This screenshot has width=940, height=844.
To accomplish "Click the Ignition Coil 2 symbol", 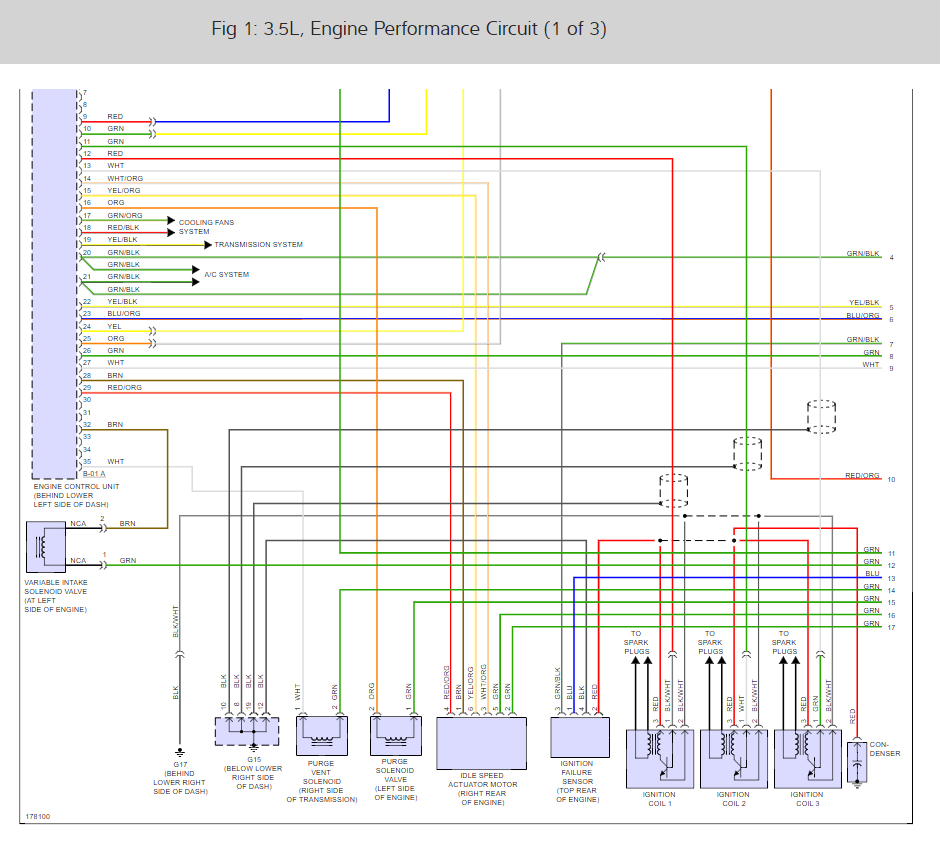I will [x=734, y=758].
